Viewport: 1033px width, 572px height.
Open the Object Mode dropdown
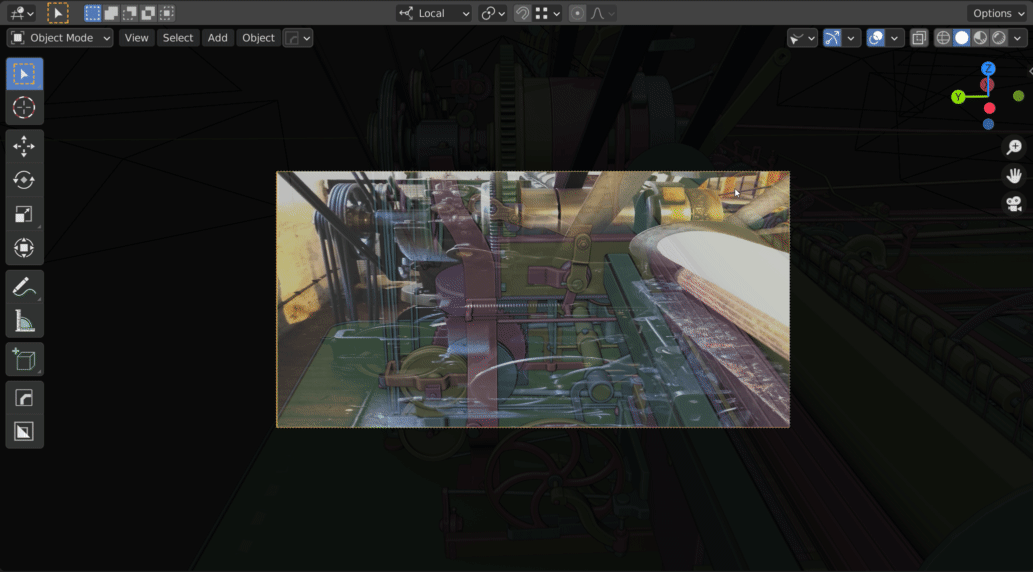pos(60,38)
